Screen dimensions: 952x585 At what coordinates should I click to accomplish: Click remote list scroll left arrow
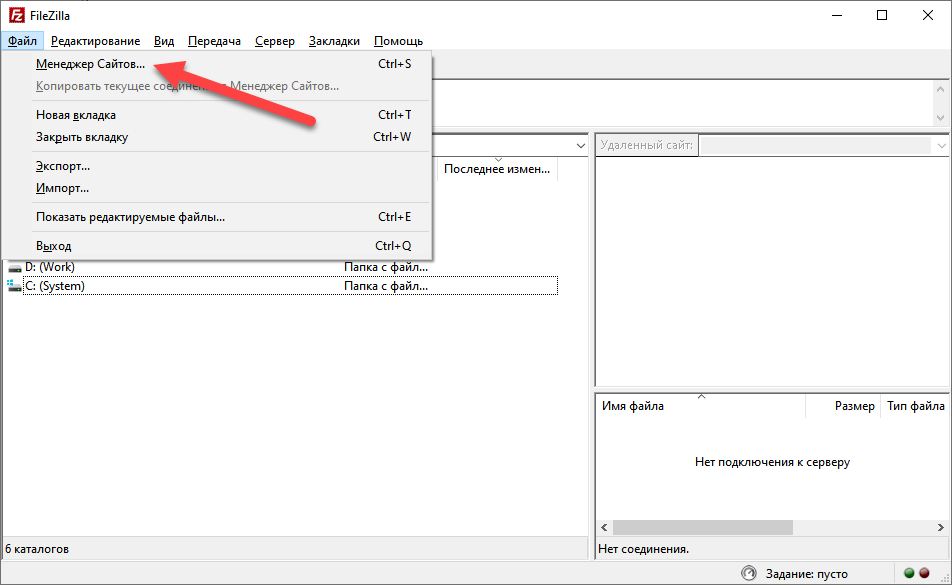pyautogui.click(x=604, y=527)
